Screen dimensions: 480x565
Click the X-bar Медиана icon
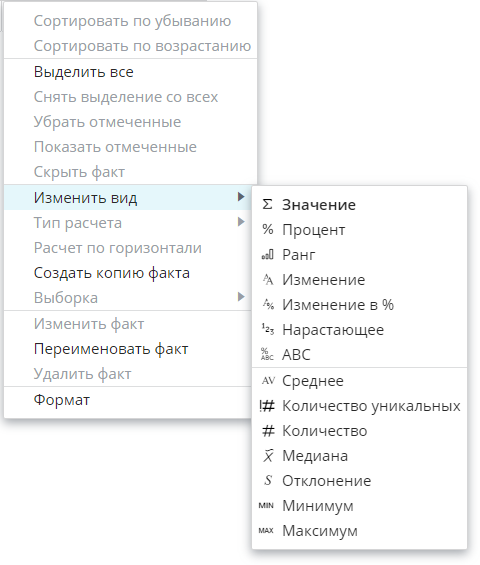click(268, 456)
